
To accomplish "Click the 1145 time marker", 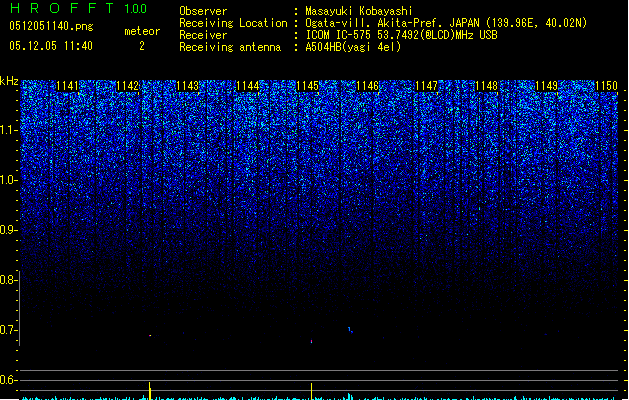I will pos(307,86).
